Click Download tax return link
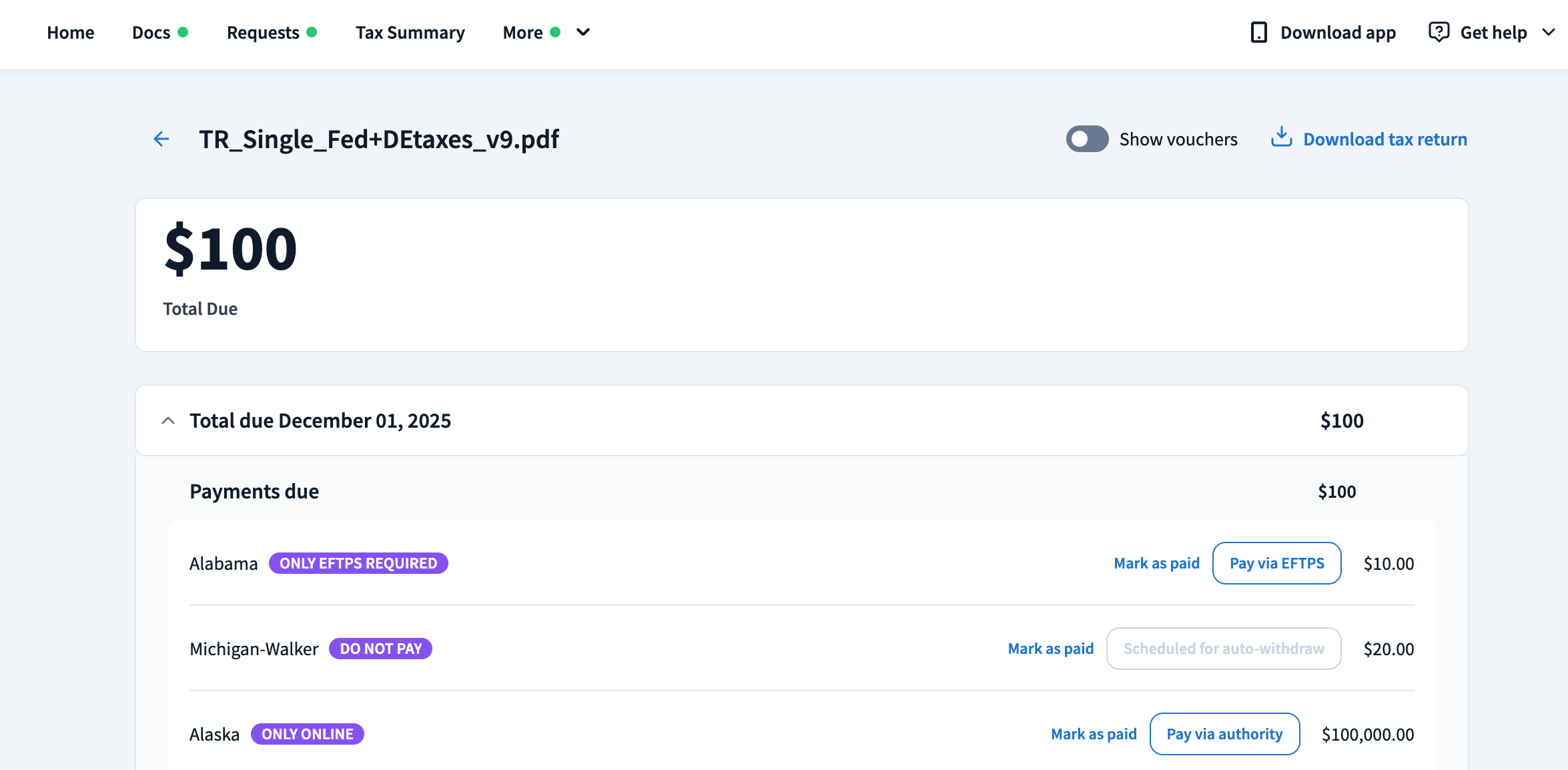 click(x=1385, y=139)
